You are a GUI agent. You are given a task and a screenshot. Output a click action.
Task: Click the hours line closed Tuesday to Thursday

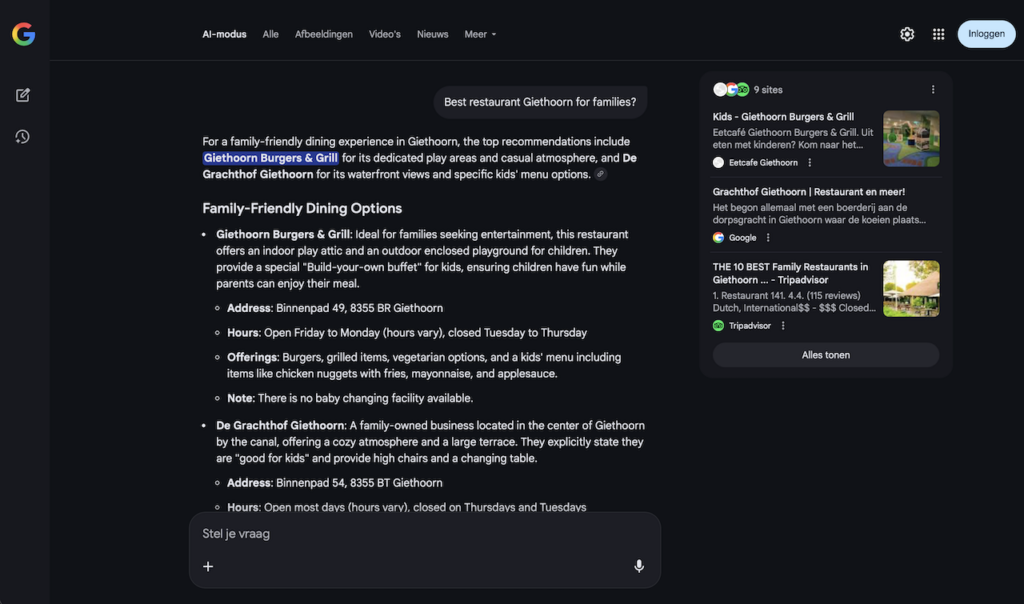coord(407,333)
